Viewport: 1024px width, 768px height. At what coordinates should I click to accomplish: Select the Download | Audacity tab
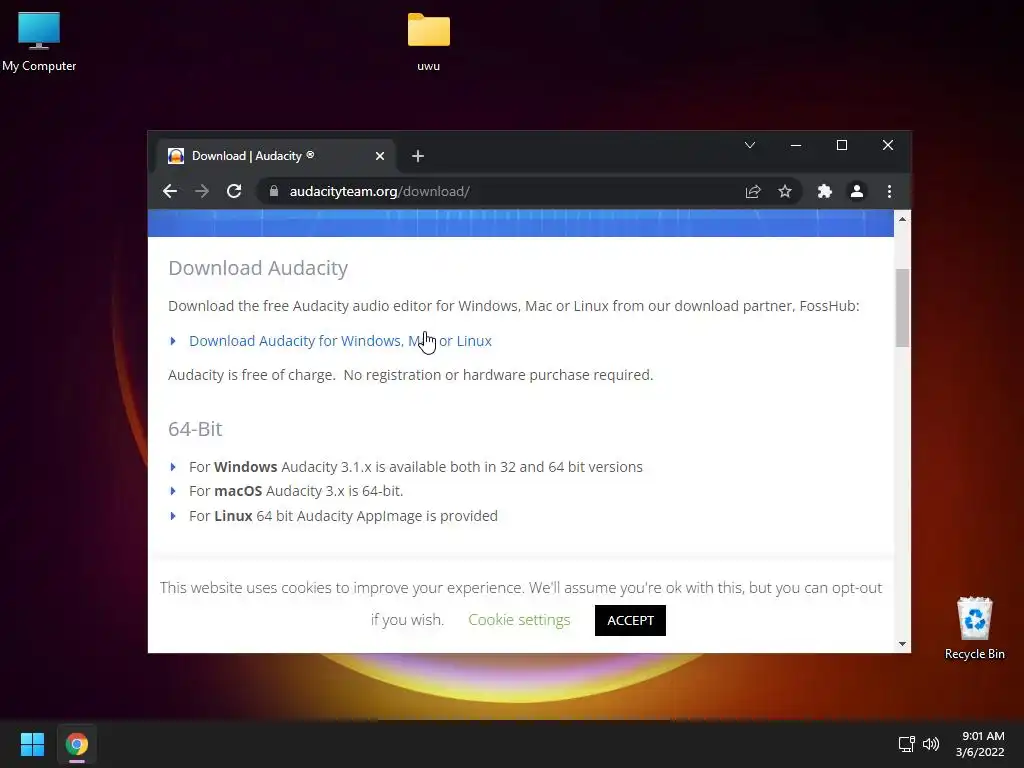point(276,156)
